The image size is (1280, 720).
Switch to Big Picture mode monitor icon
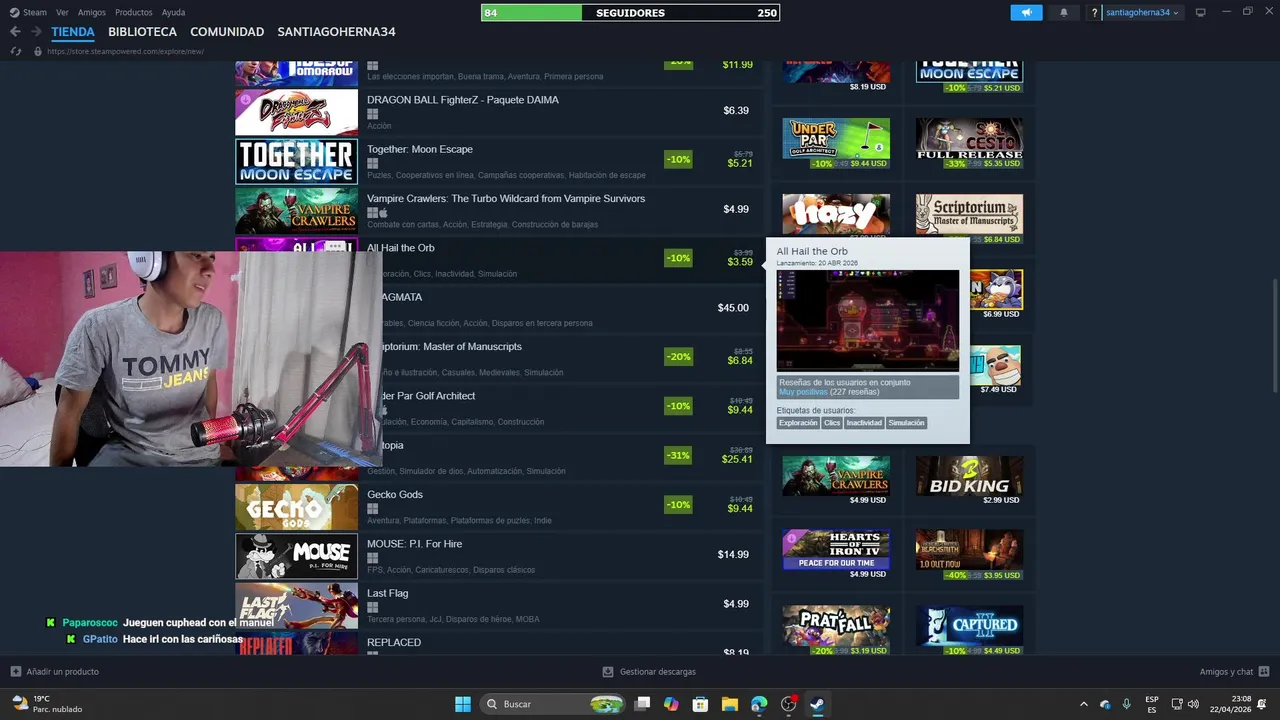point(1201,12)
